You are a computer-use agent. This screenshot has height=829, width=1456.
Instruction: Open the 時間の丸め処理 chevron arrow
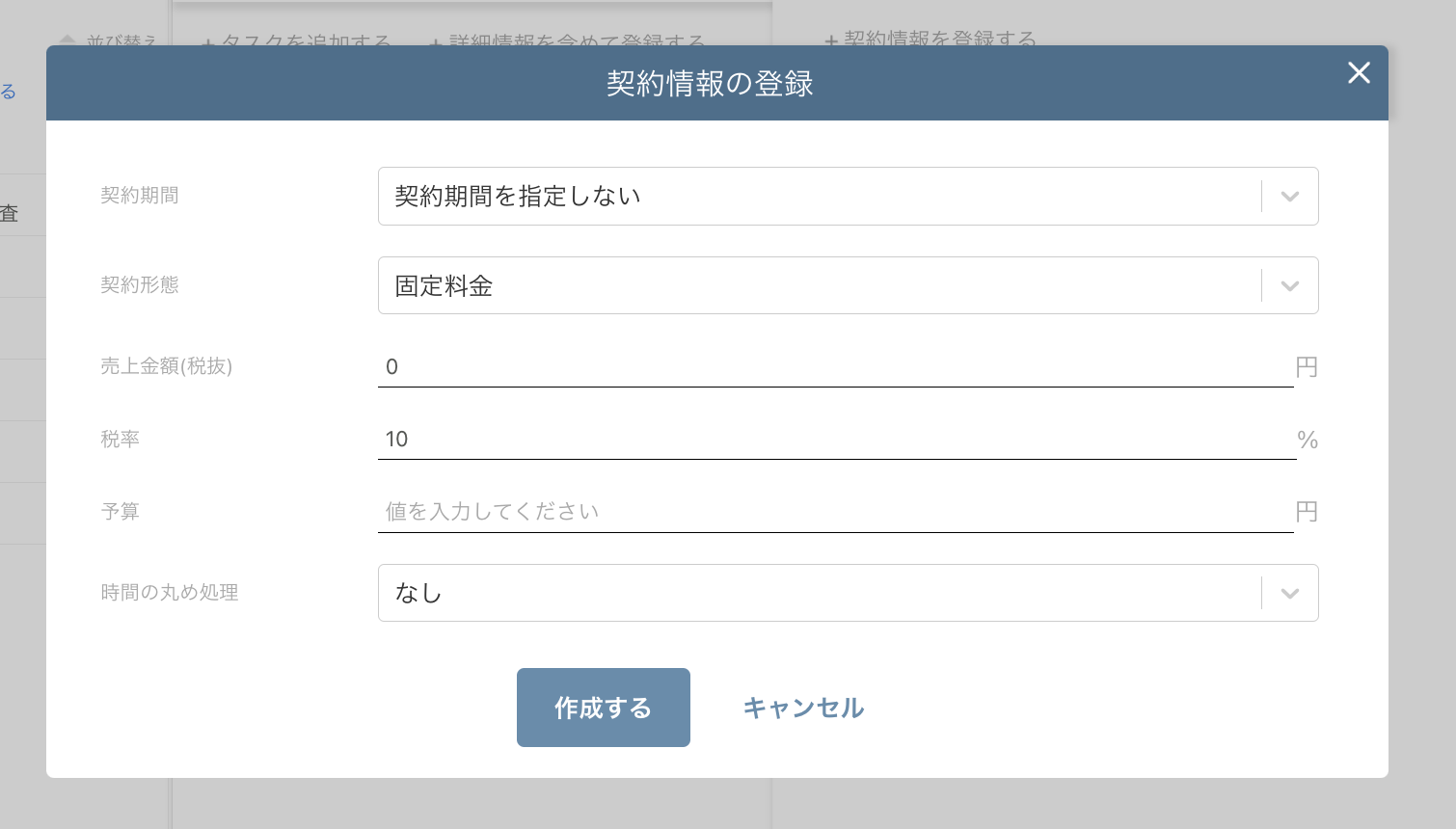point(1288,593)
